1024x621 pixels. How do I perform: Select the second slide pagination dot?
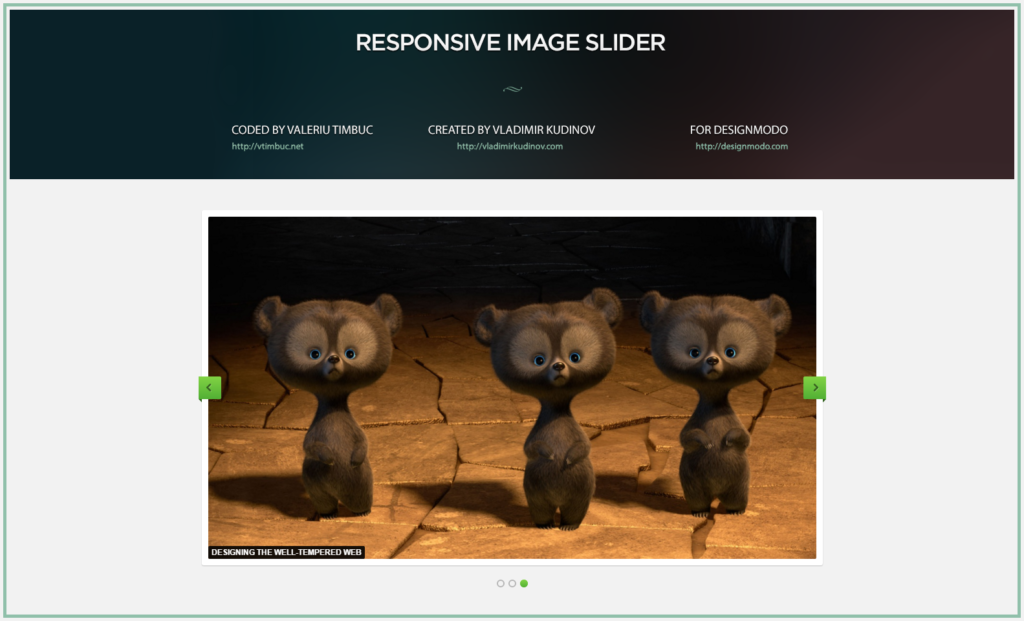click(x=512, y=584)
